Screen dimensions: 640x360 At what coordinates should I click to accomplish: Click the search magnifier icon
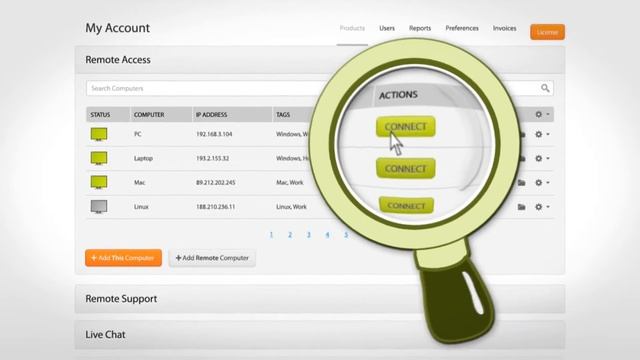tap(545, 88)
